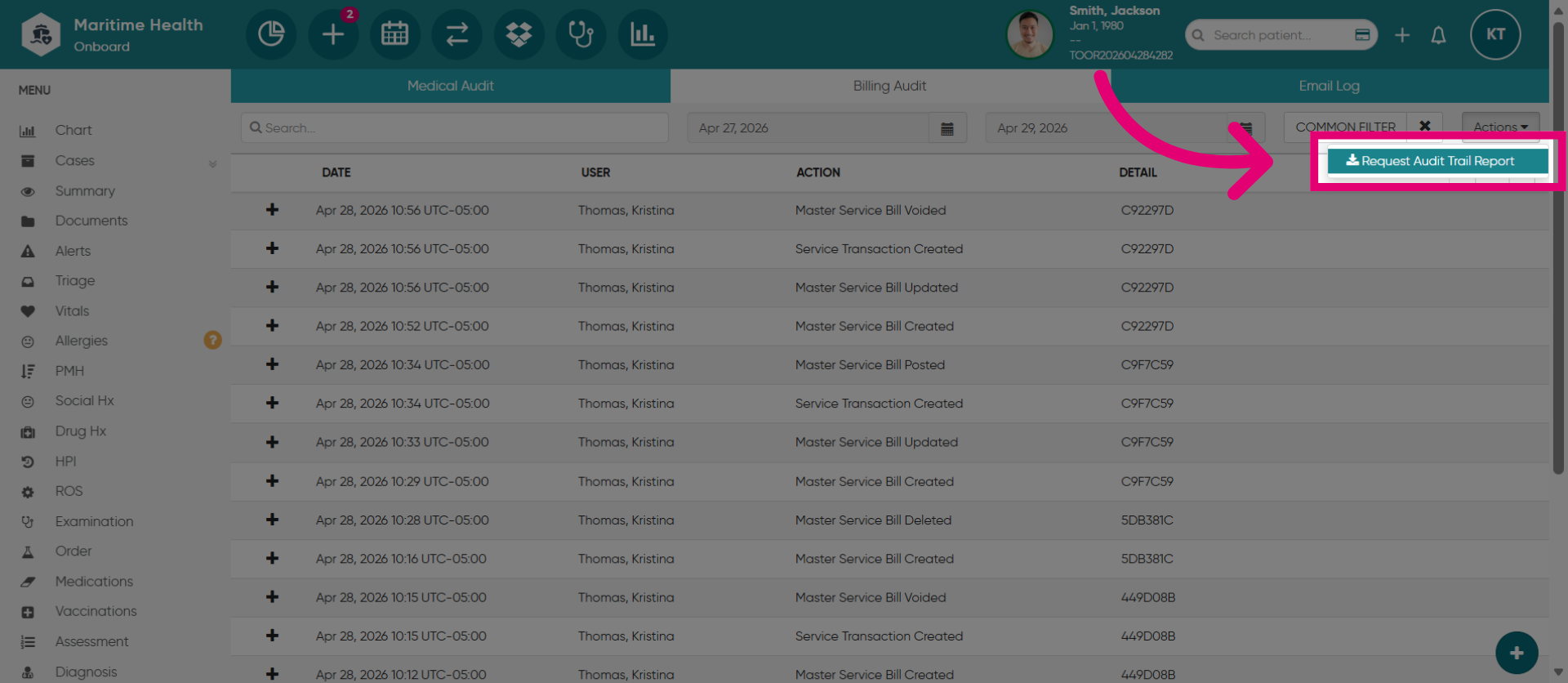The image size is (1568, 683).
Task: Open the Actions dropdown
Action: (1500, 127)
